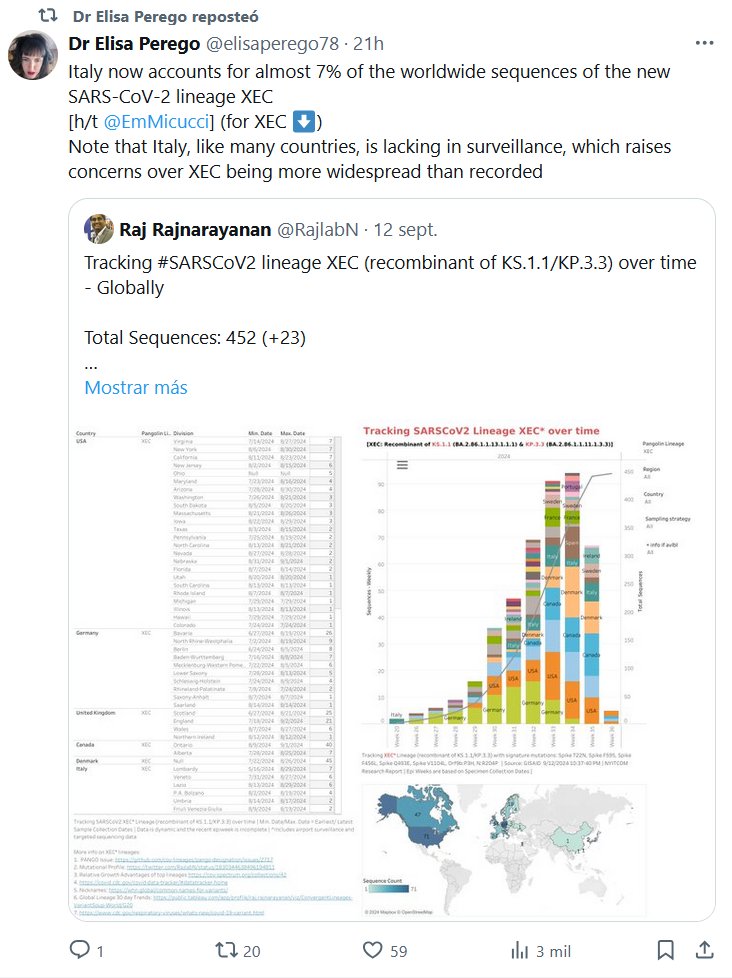
Task: Click the share upload icon
Action: pyautogui.click(x=704, y=948)
